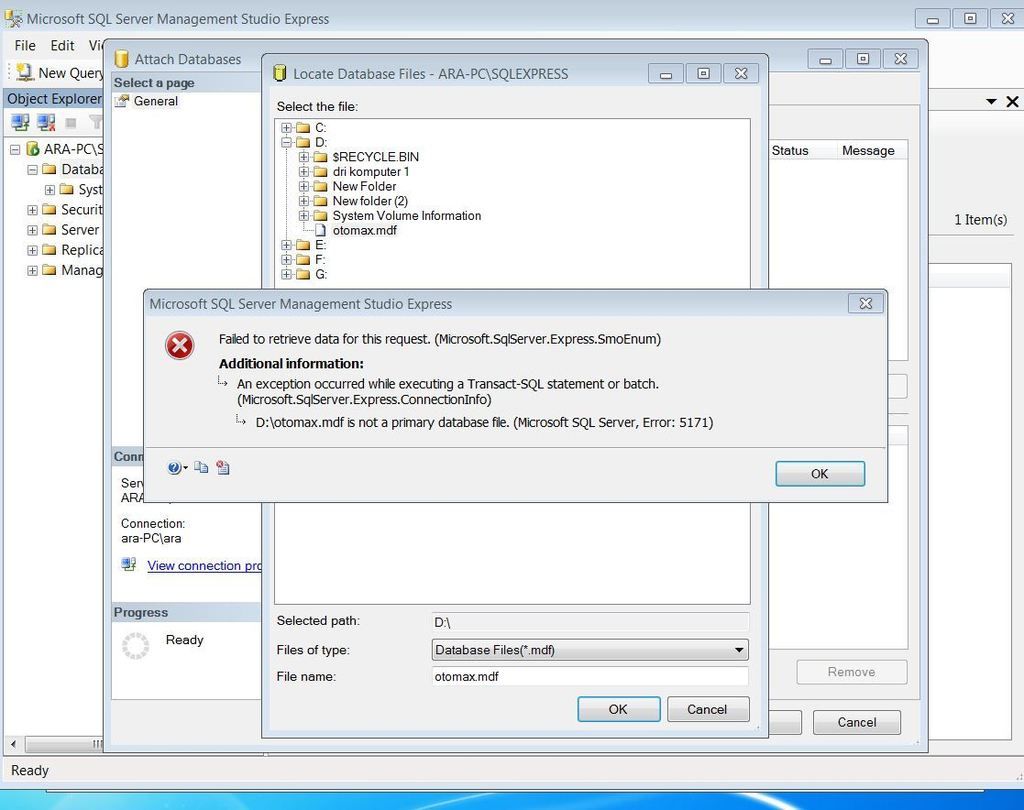Click the File name input field

click(x=590, y=676)
